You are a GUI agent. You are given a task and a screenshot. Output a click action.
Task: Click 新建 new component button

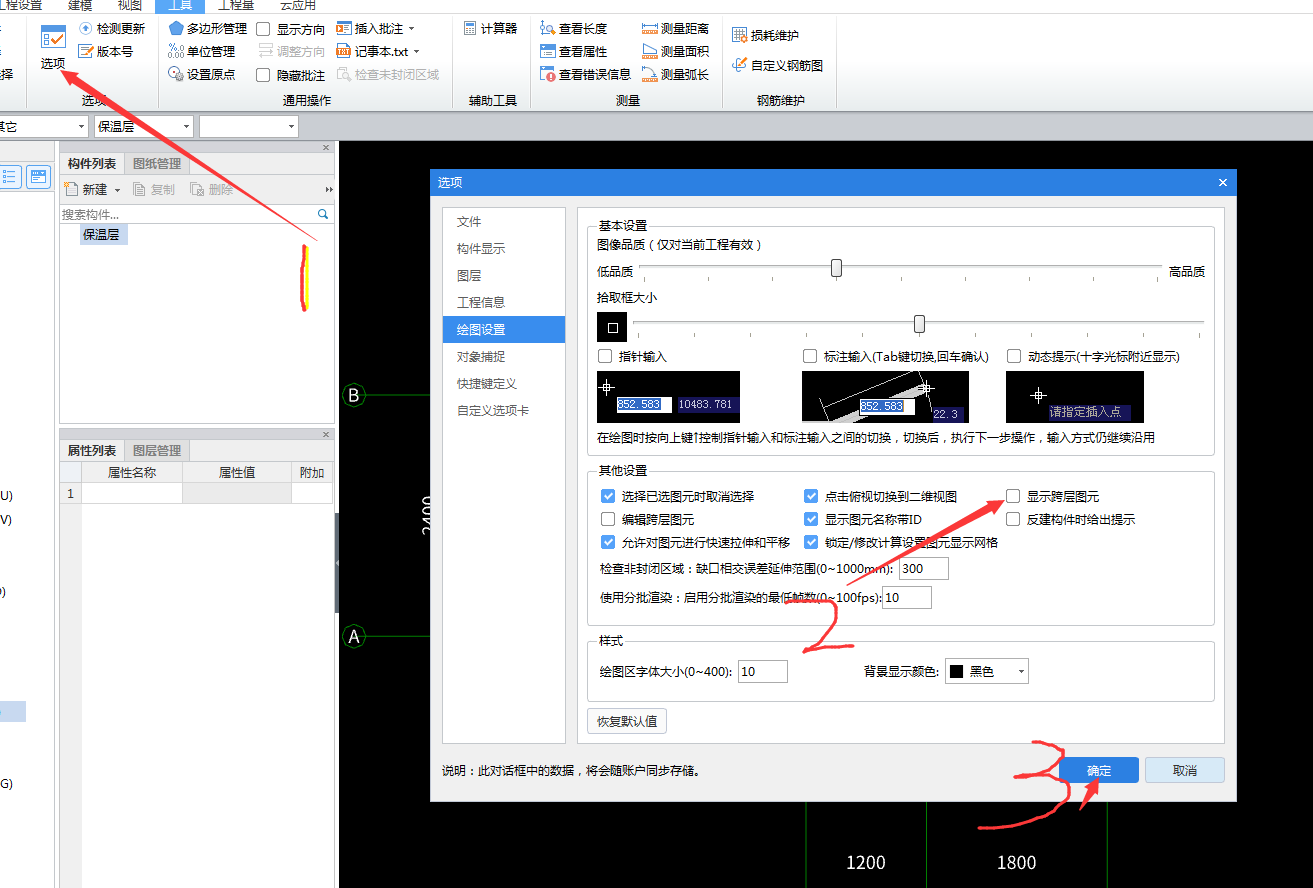click(86, 189)
